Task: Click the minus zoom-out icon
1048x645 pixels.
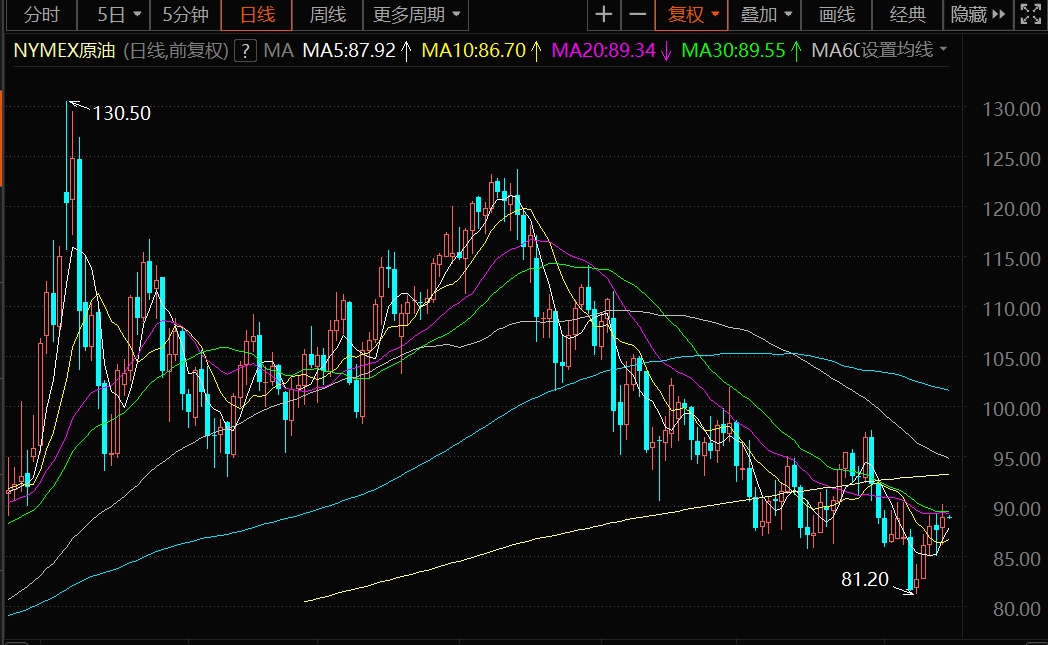Action: [x=636, y=15]
